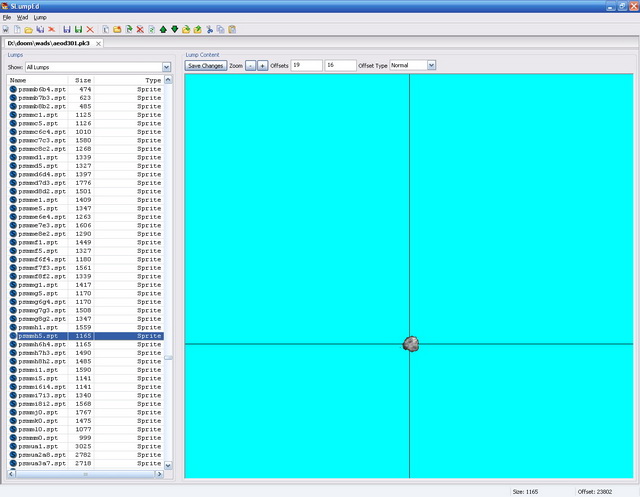Click the green floppy Save As icon

coord(79,30)
